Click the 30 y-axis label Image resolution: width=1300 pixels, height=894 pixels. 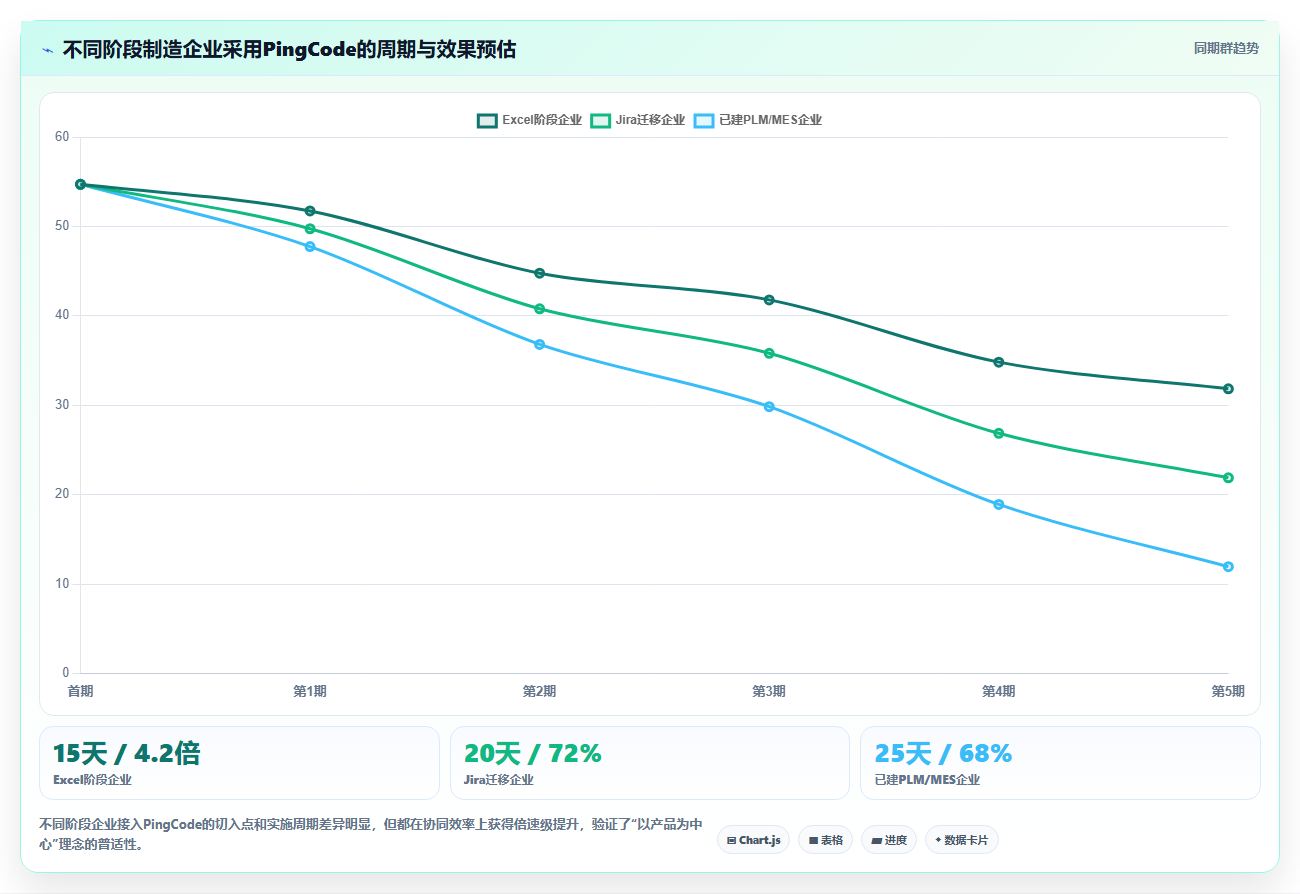pyautogui.click(x=62, y=405)
